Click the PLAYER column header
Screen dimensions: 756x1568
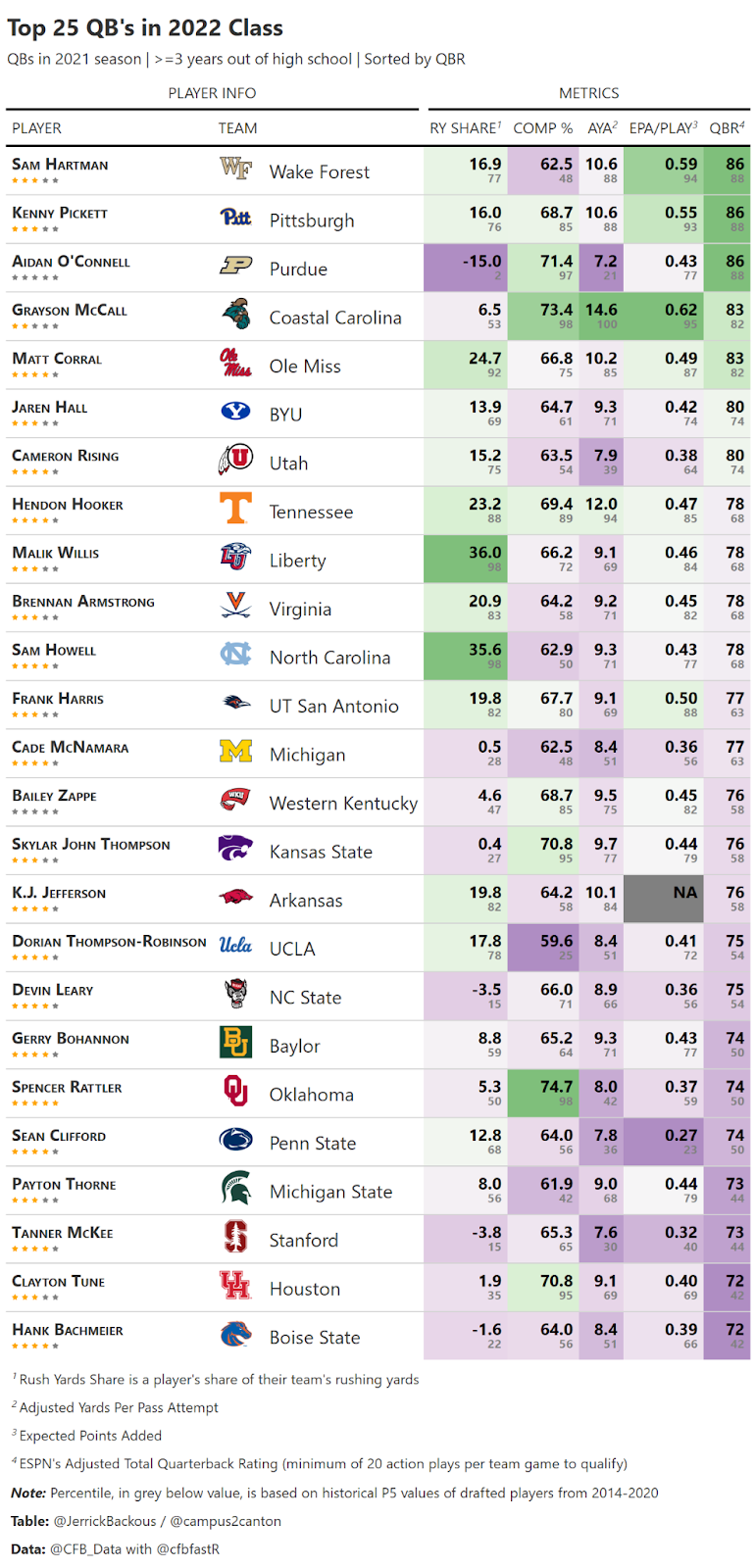37,128
